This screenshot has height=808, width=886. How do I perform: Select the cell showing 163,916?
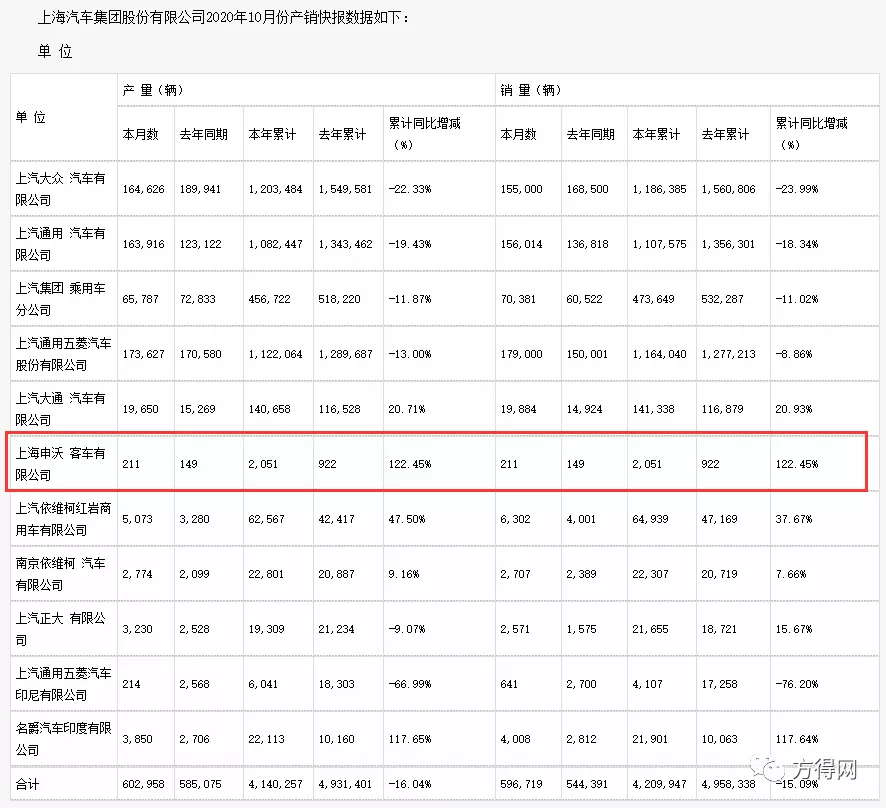pyautogui.click(x=144, y=244)
